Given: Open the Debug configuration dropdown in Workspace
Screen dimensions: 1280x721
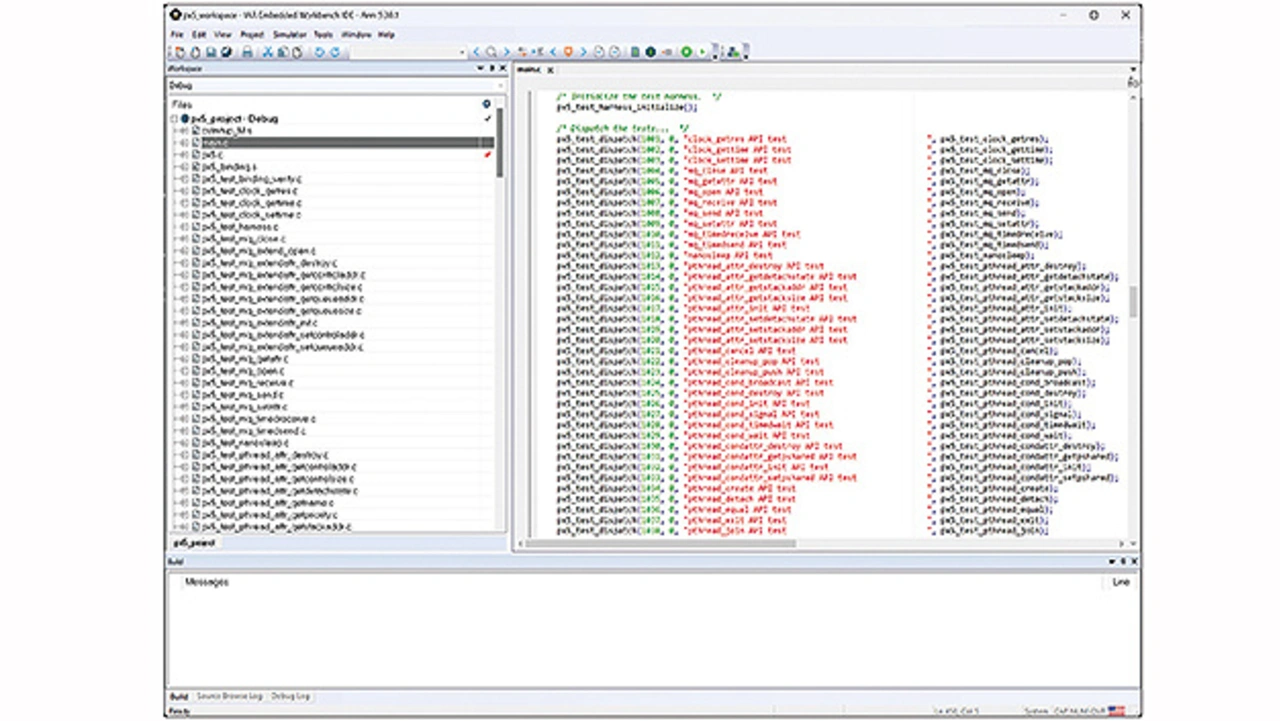Looking at the screenshot, I should pos(500,86).
